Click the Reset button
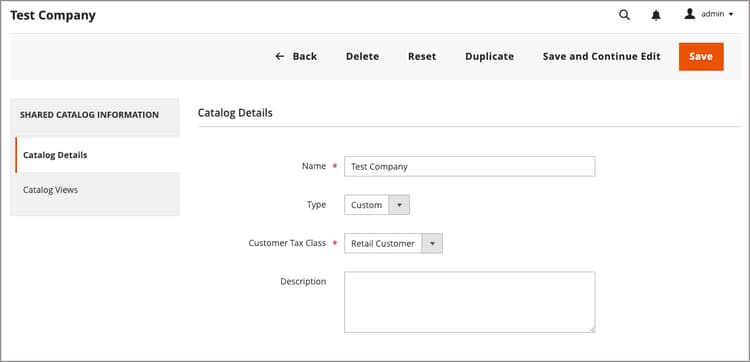The image size is (750, 362). coord(422,56)
